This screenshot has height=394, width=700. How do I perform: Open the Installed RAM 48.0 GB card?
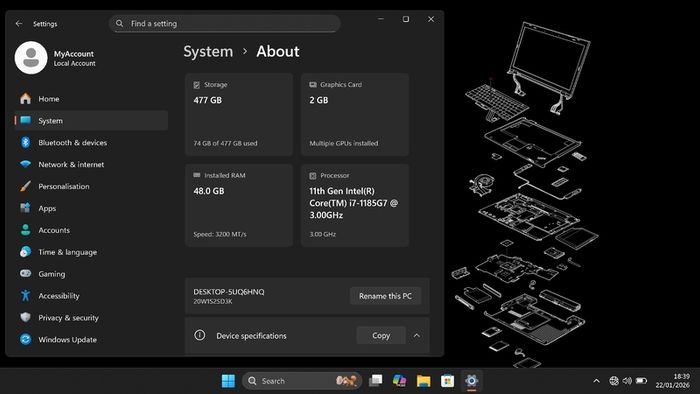(x=239, y=205)
